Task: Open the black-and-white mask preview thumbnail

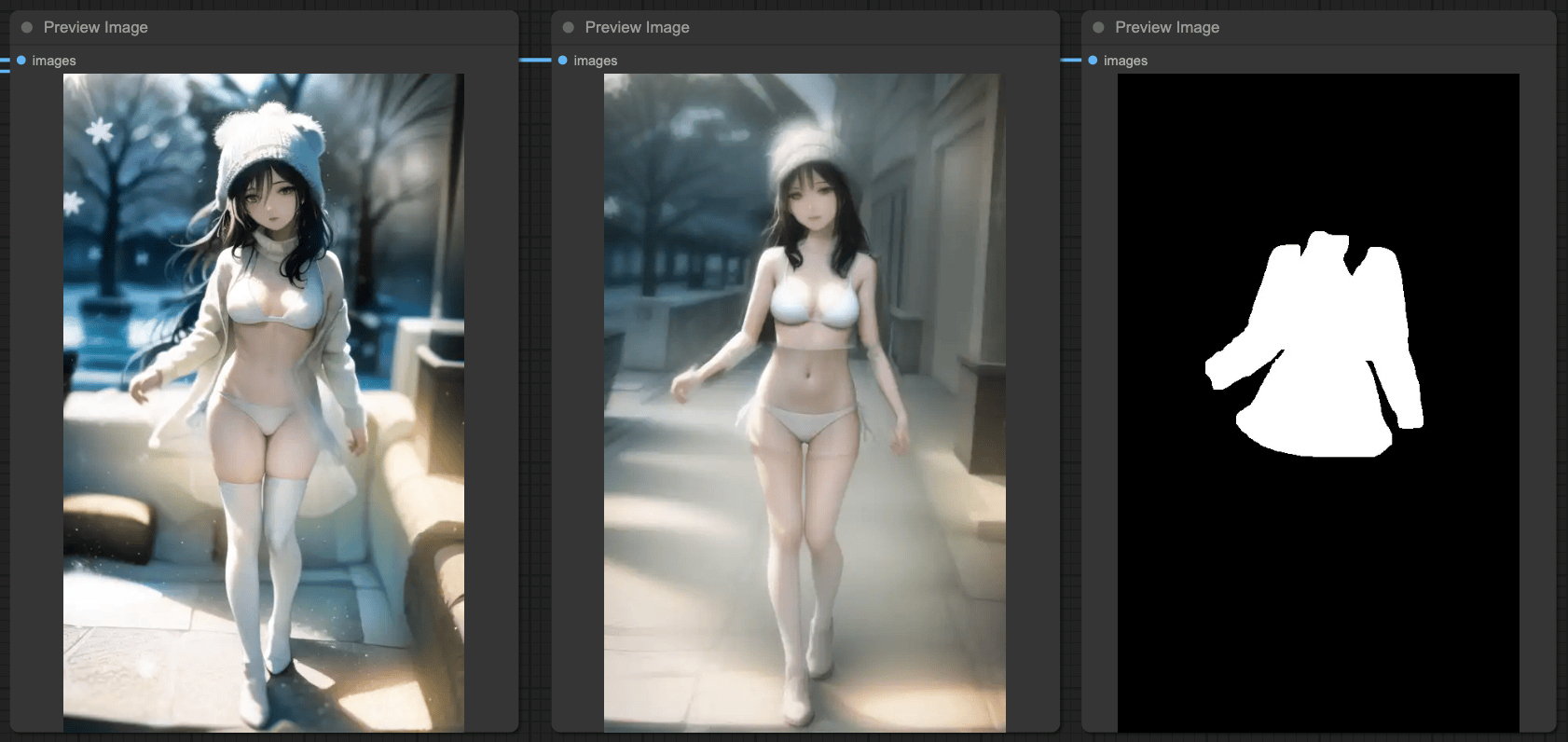Action: point(1318,403)
